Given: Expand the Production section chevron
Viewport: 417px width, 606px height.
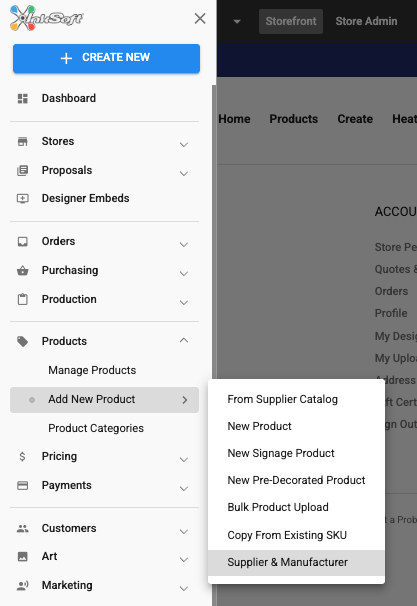Looking at the screenshot, I should 184,303.
